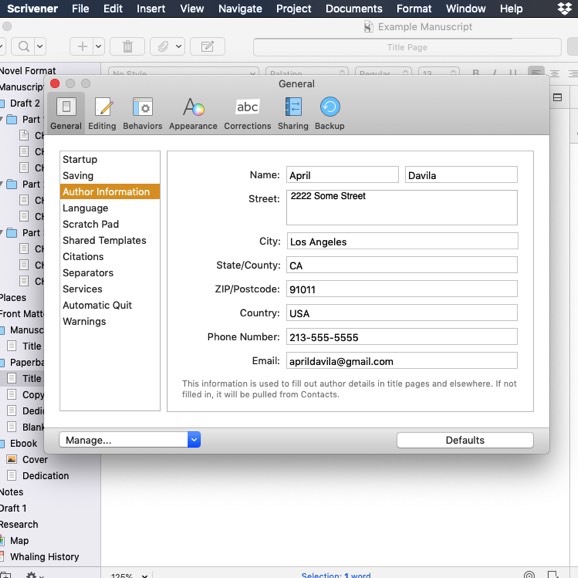Select Startup in the settings list

tap(110, 159)
